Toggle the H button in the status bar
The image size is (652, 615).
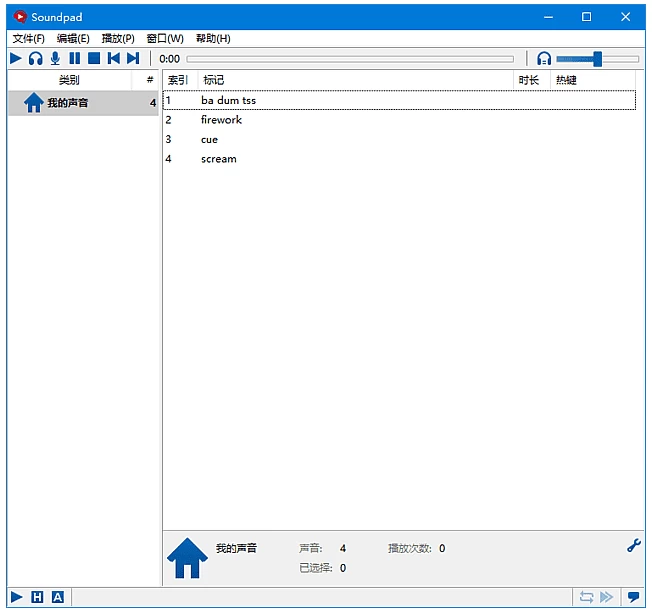[37, 597]
